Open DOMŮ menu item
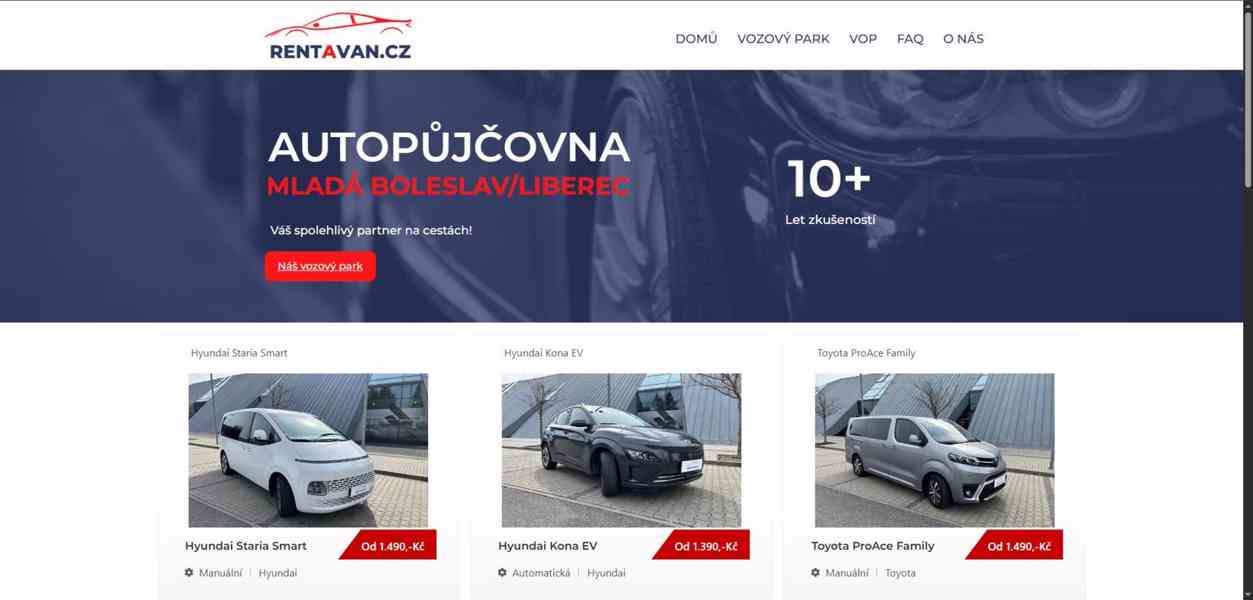Viewport: 1253px width, 600px height. (696, 39)
